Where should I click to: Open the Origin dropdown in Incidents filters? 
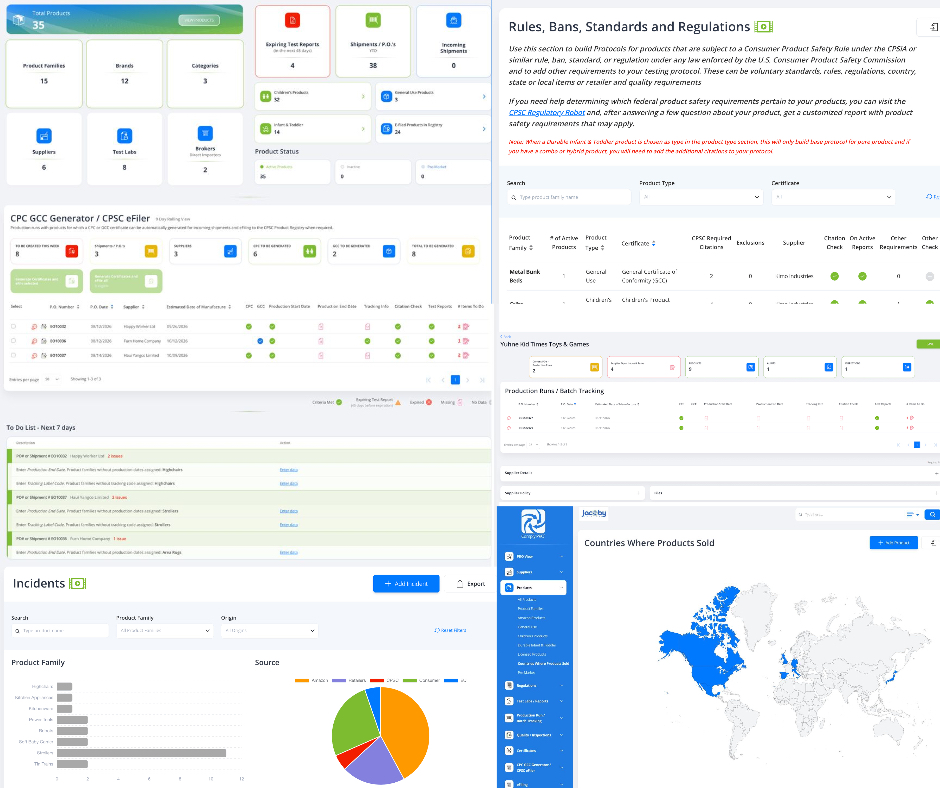coord(269,631)
